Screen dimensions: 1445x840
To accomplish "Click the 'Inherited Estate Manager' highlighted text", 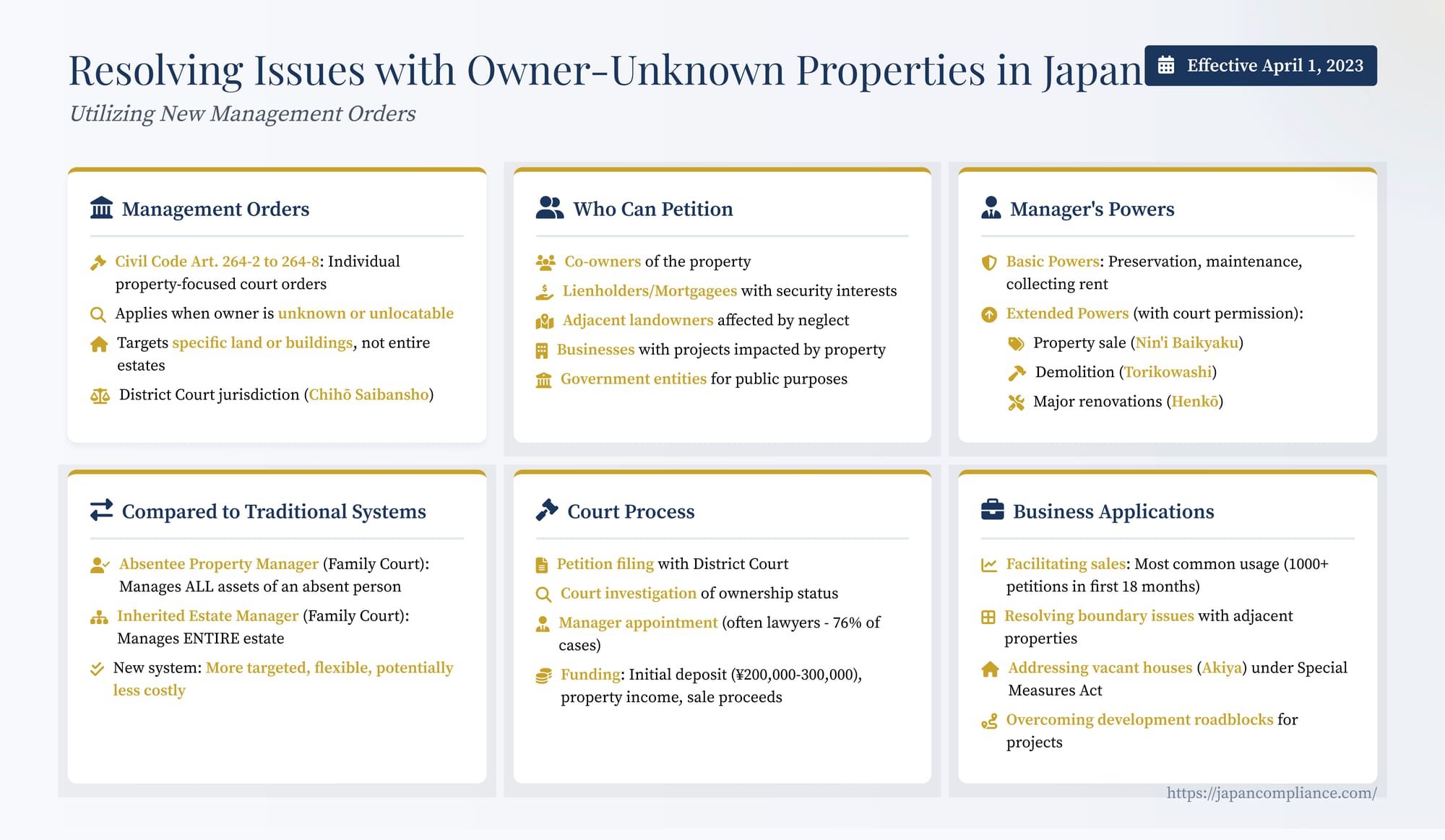I will coord(207,615).
